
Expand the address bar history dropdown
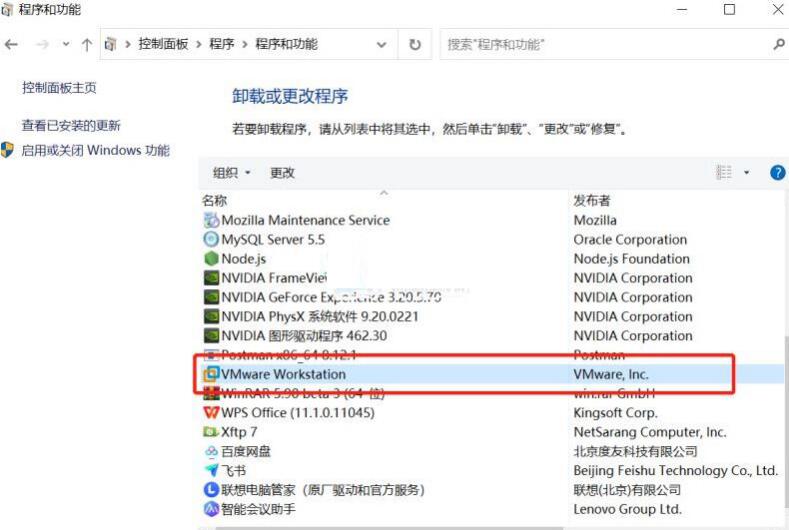[x=381, y=45]
